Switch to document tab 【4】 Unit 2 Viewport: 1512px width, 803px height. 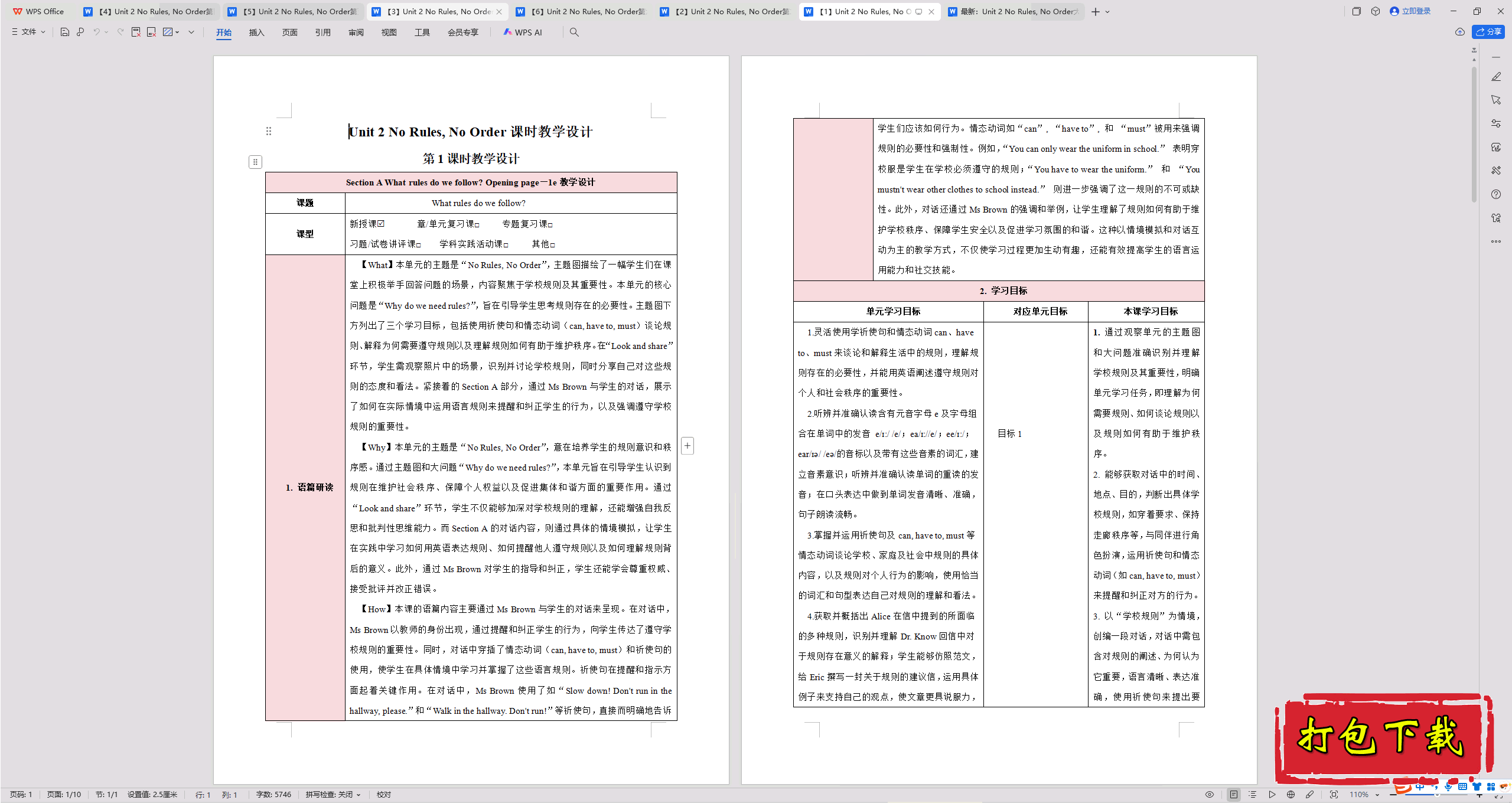[149, 11]
